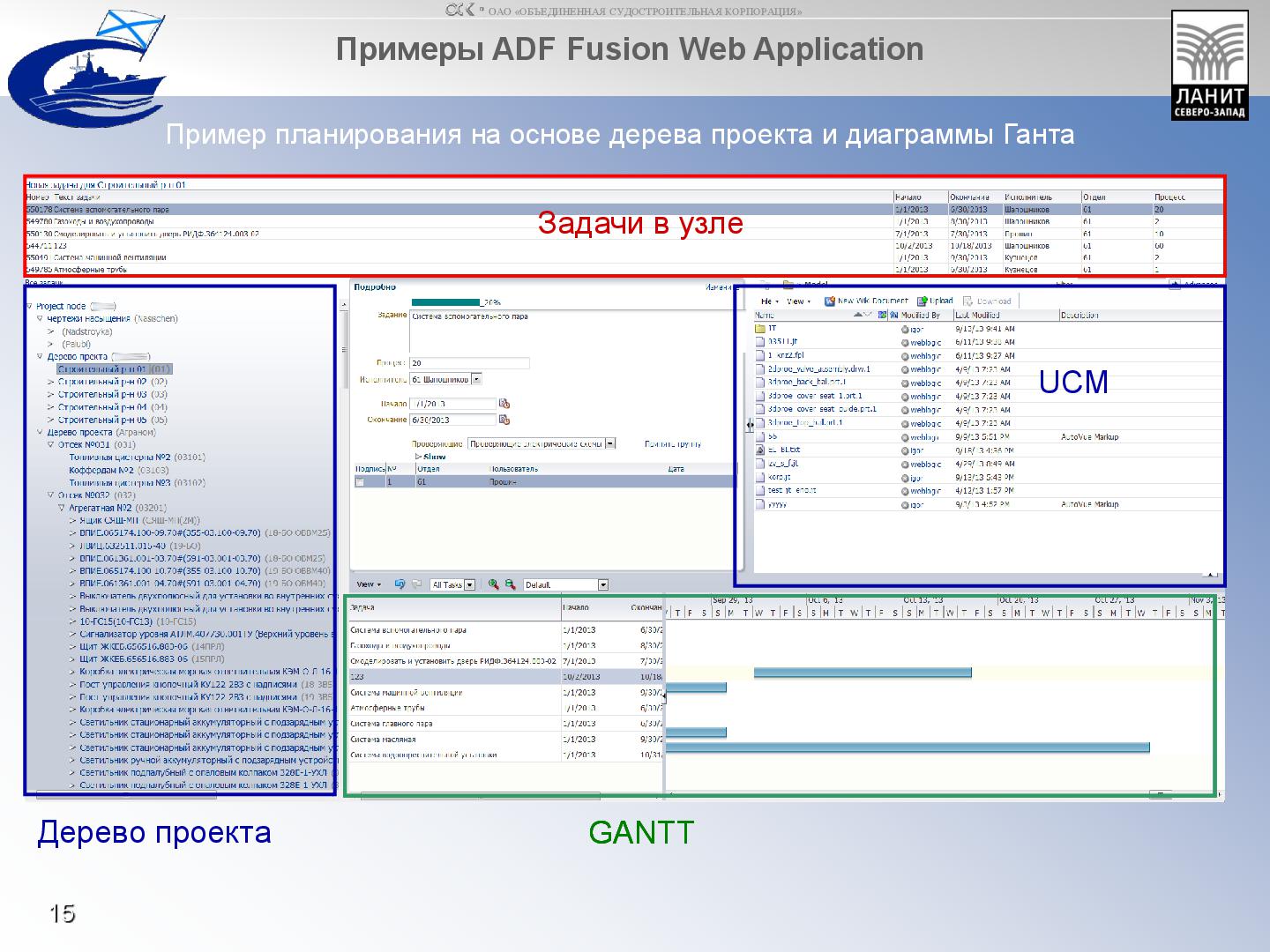Open the View menu in the UCM panel
This screenshot has width=1270, height=952.
[x=797, y=301]
